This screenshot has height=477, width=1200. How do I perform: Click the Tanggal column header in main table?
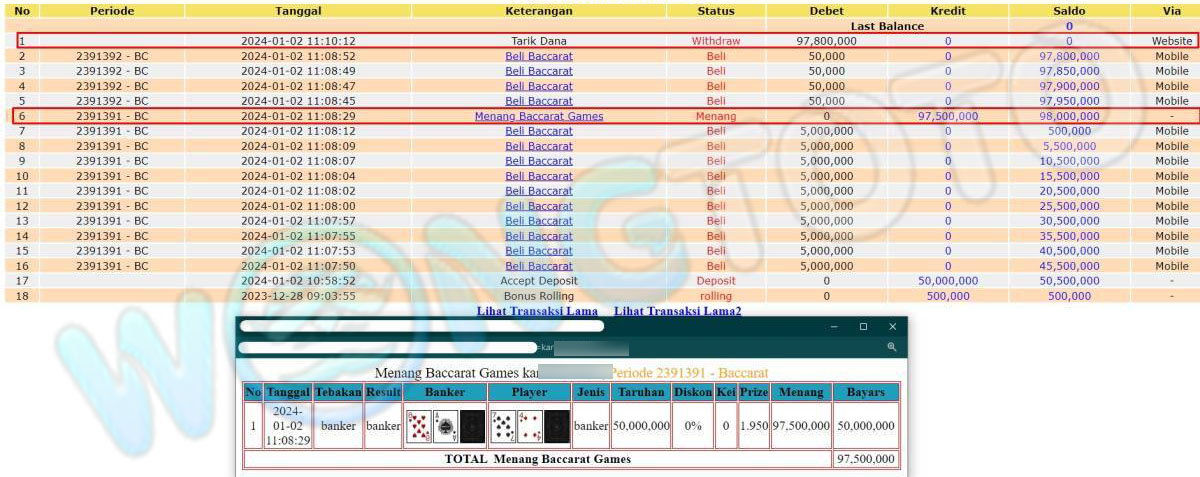pyautogui.click(x=298, y=11)
